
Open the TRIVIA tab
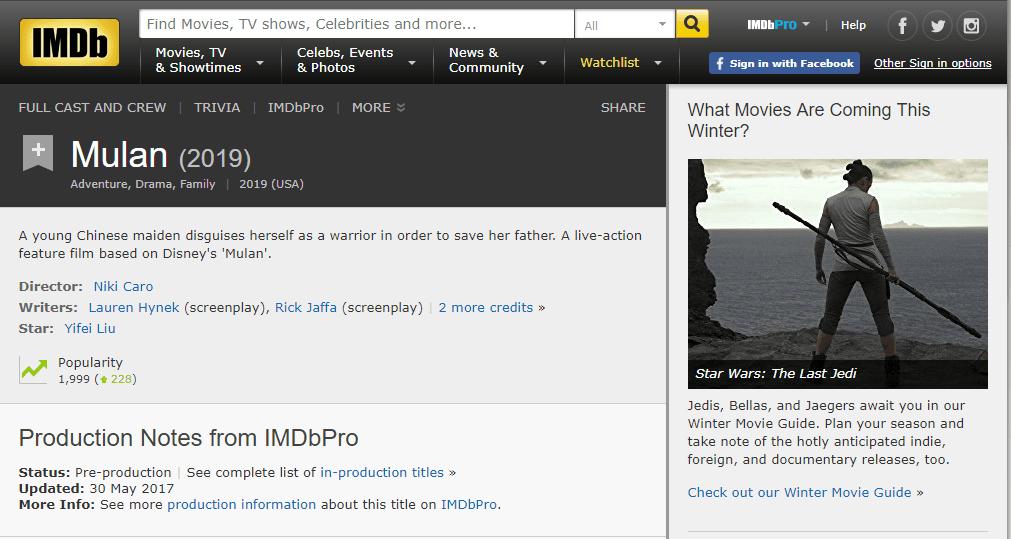point(217,108)
